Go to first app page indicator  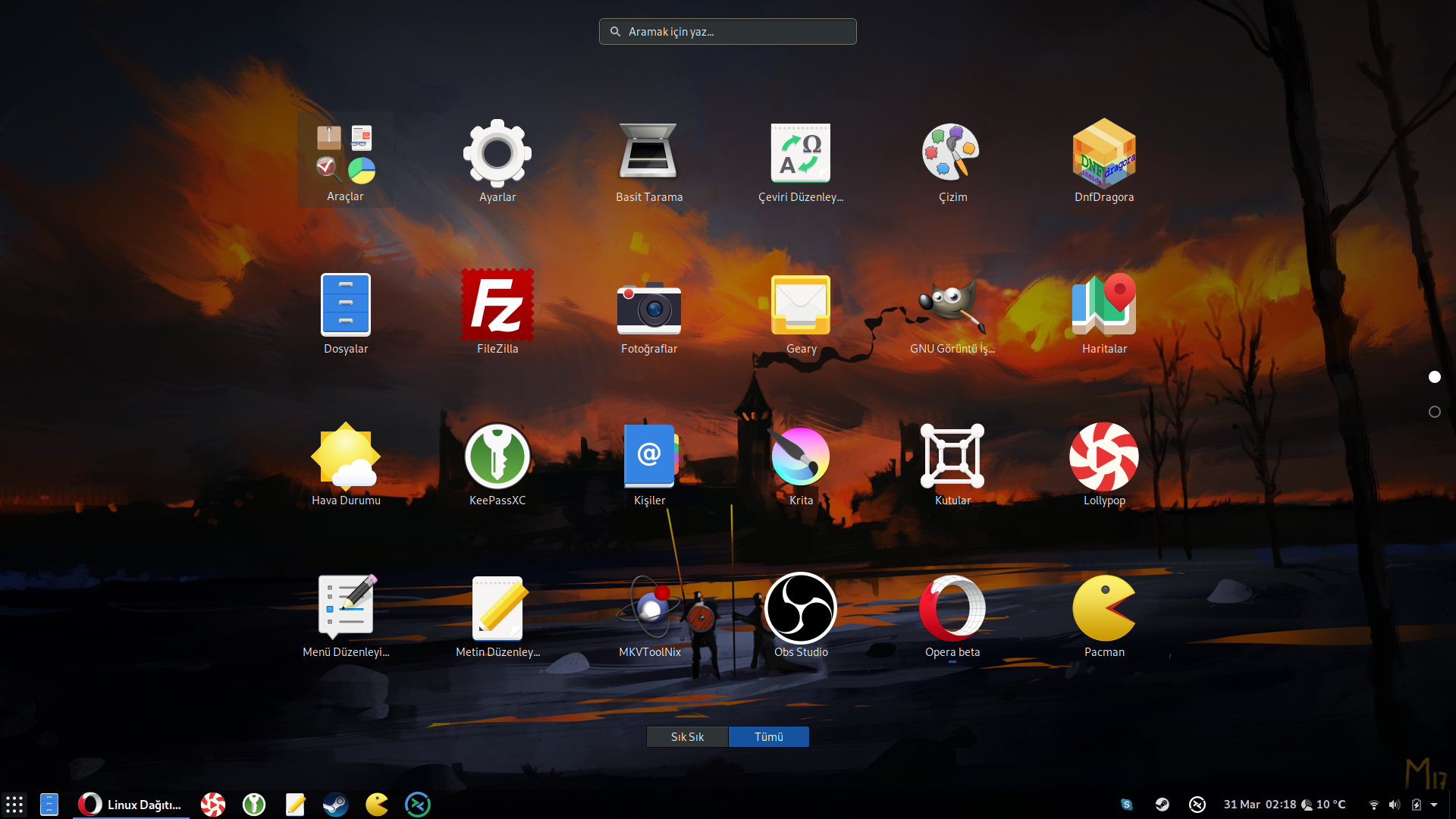point(1434,377)
